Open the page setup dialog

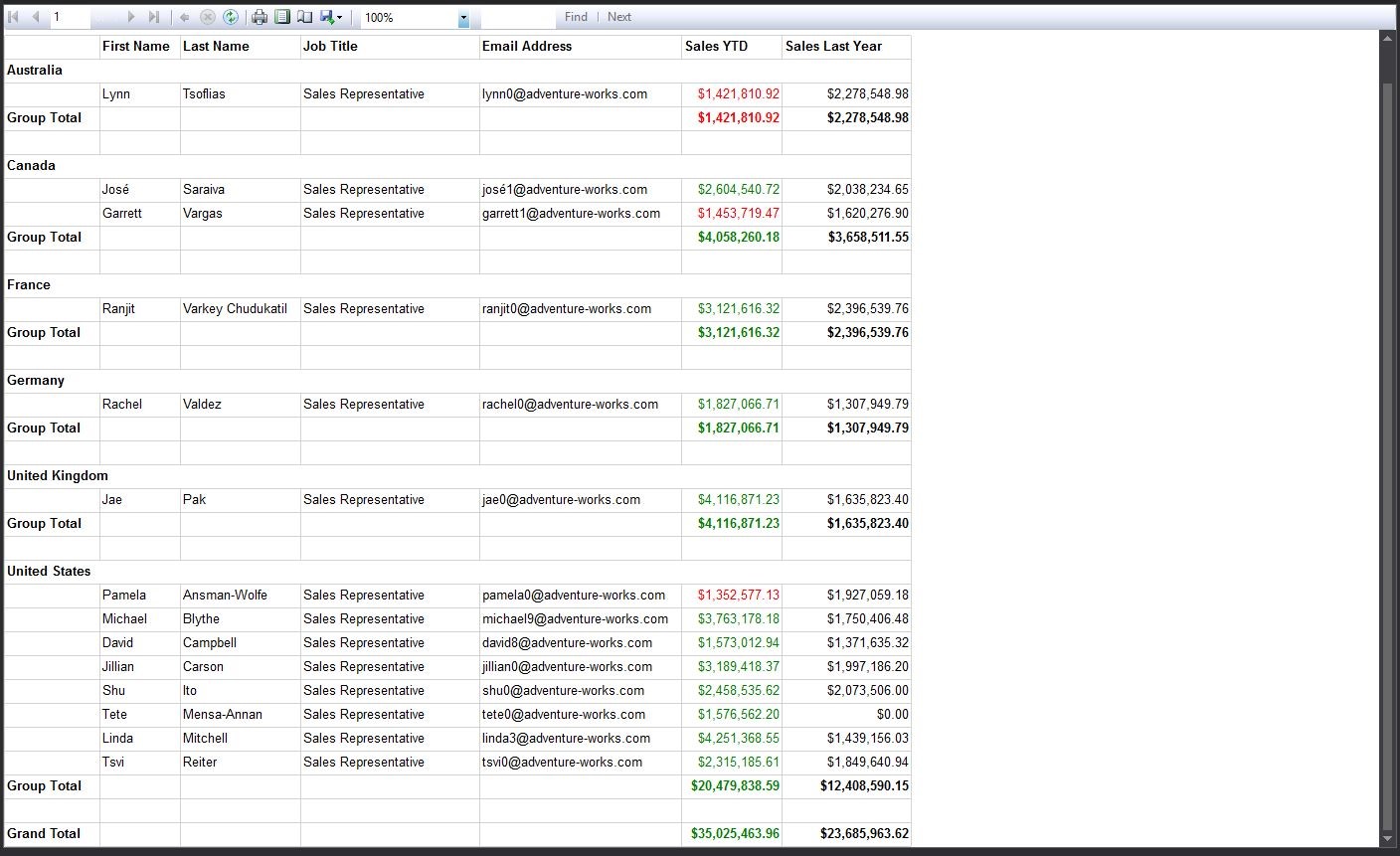305,17
